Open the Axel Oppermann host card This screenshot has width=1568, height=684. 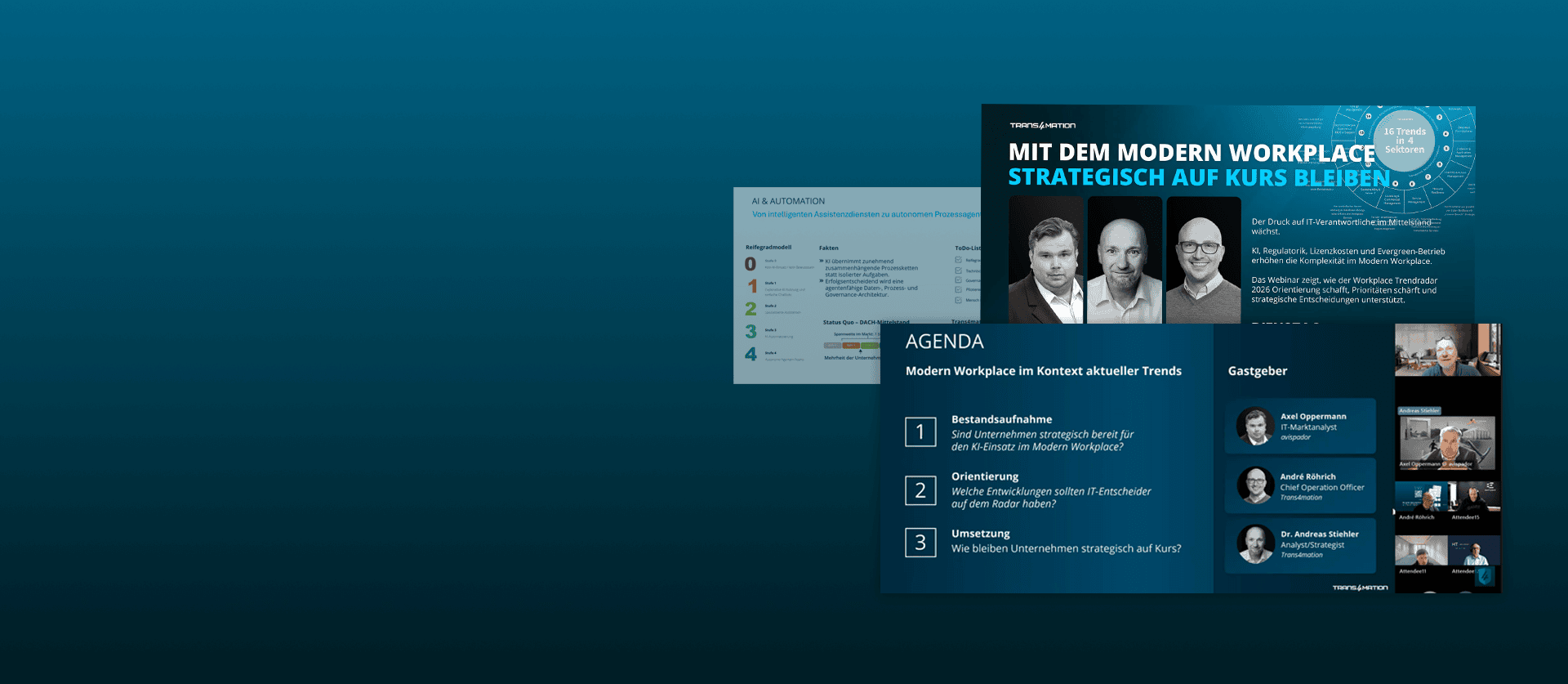point(1300,426)
